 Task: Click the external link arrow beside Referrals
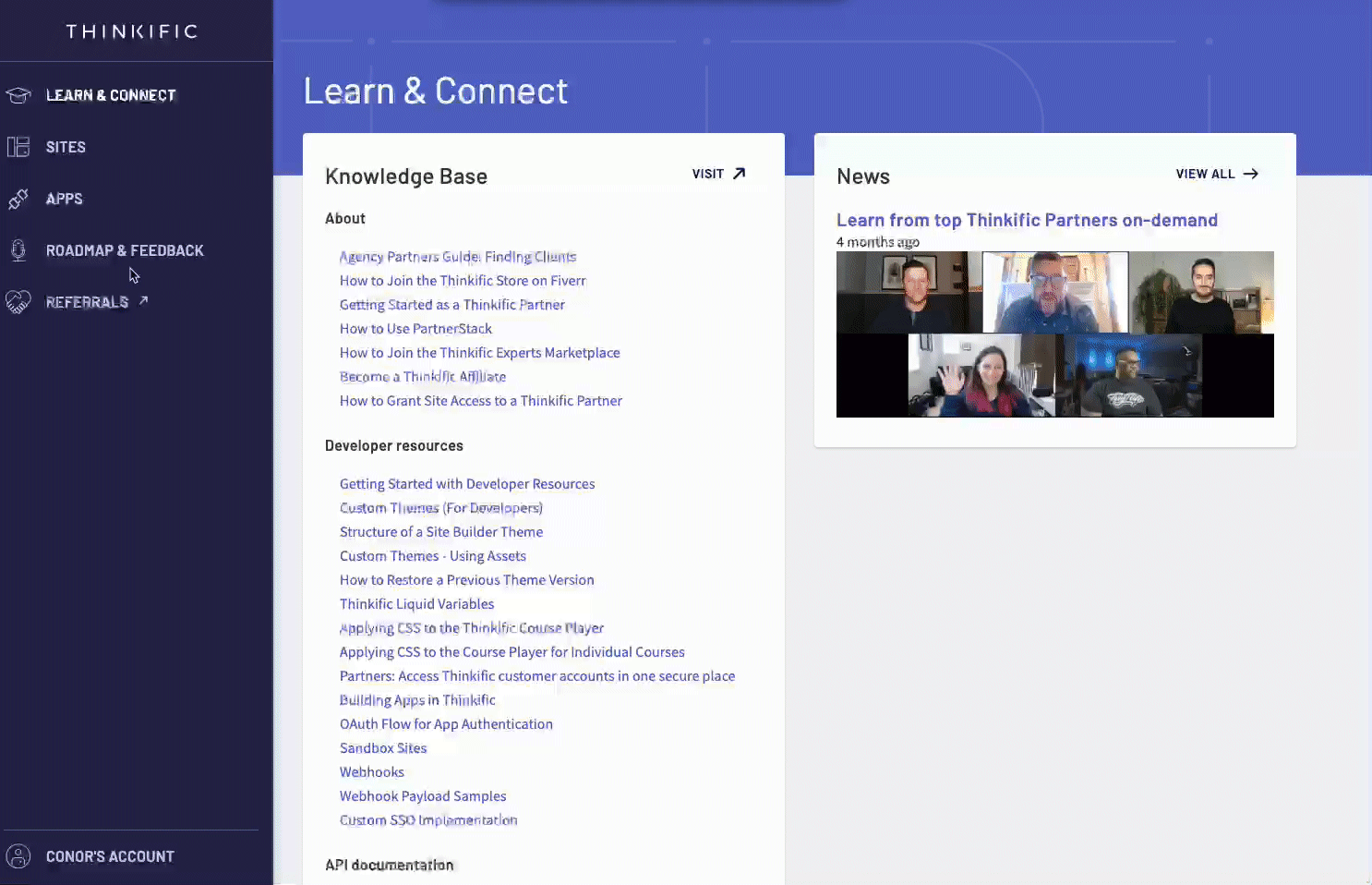coord(143,300)
